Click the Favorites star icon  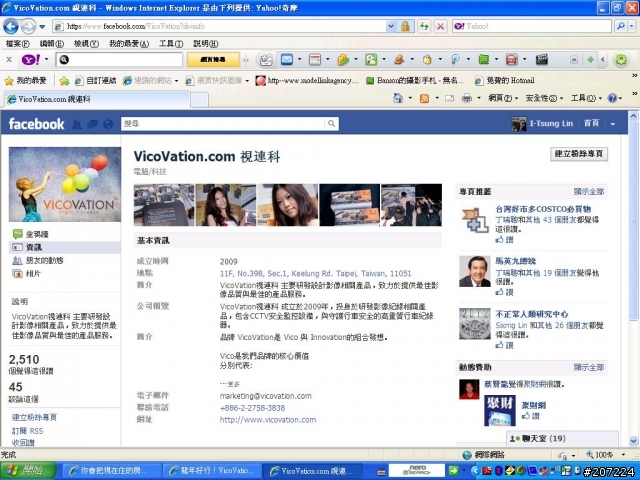9,81
